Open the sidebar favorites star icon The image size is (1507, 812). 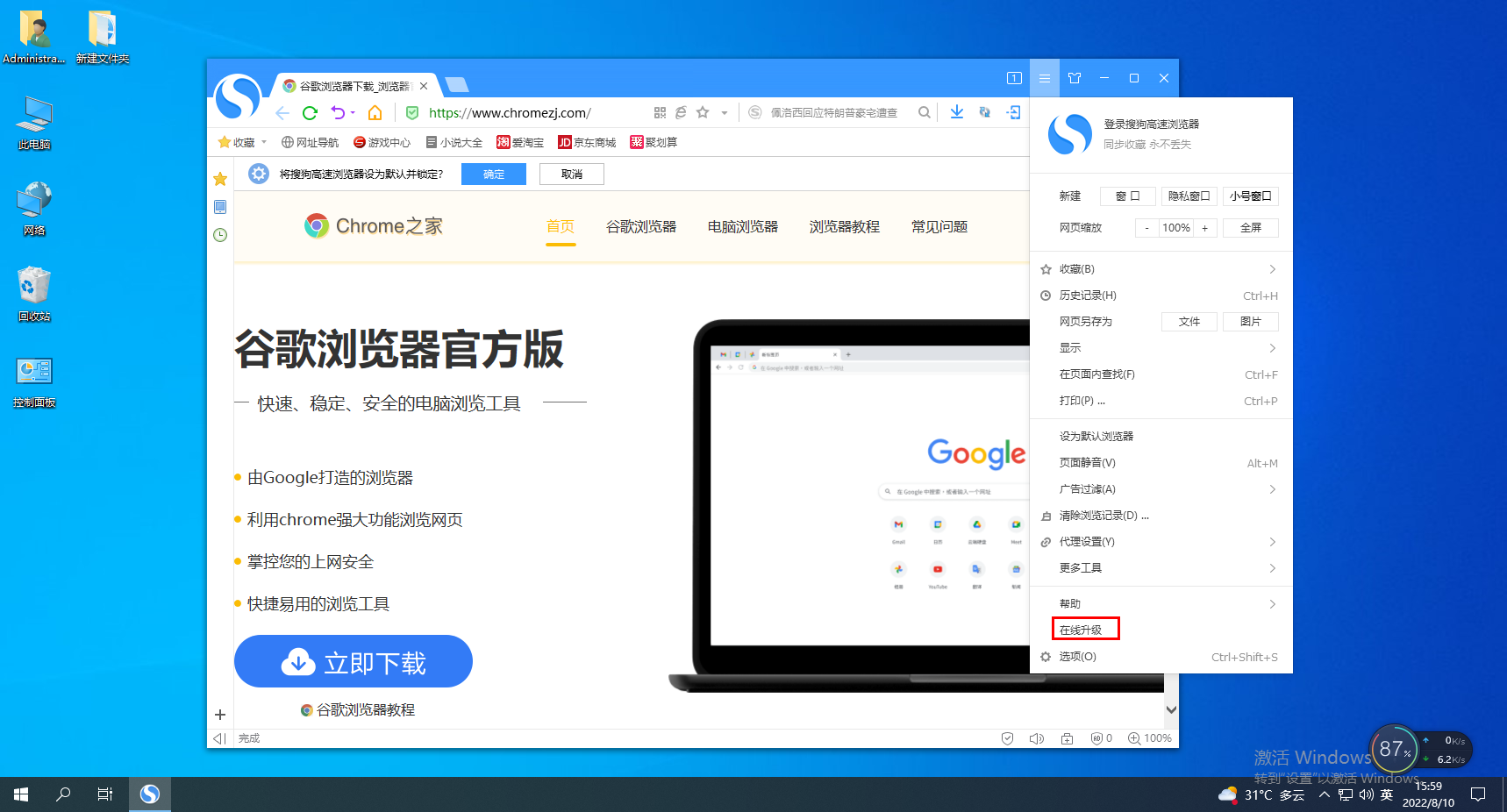[220, 179]
